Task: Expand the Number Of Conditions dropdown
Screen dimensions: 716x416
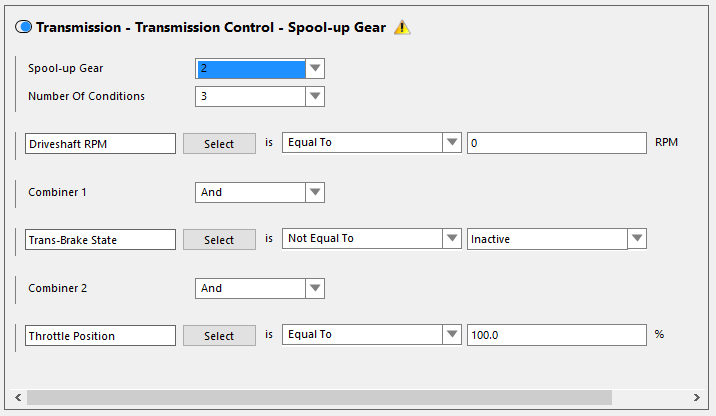Action: tap(260, 96)
